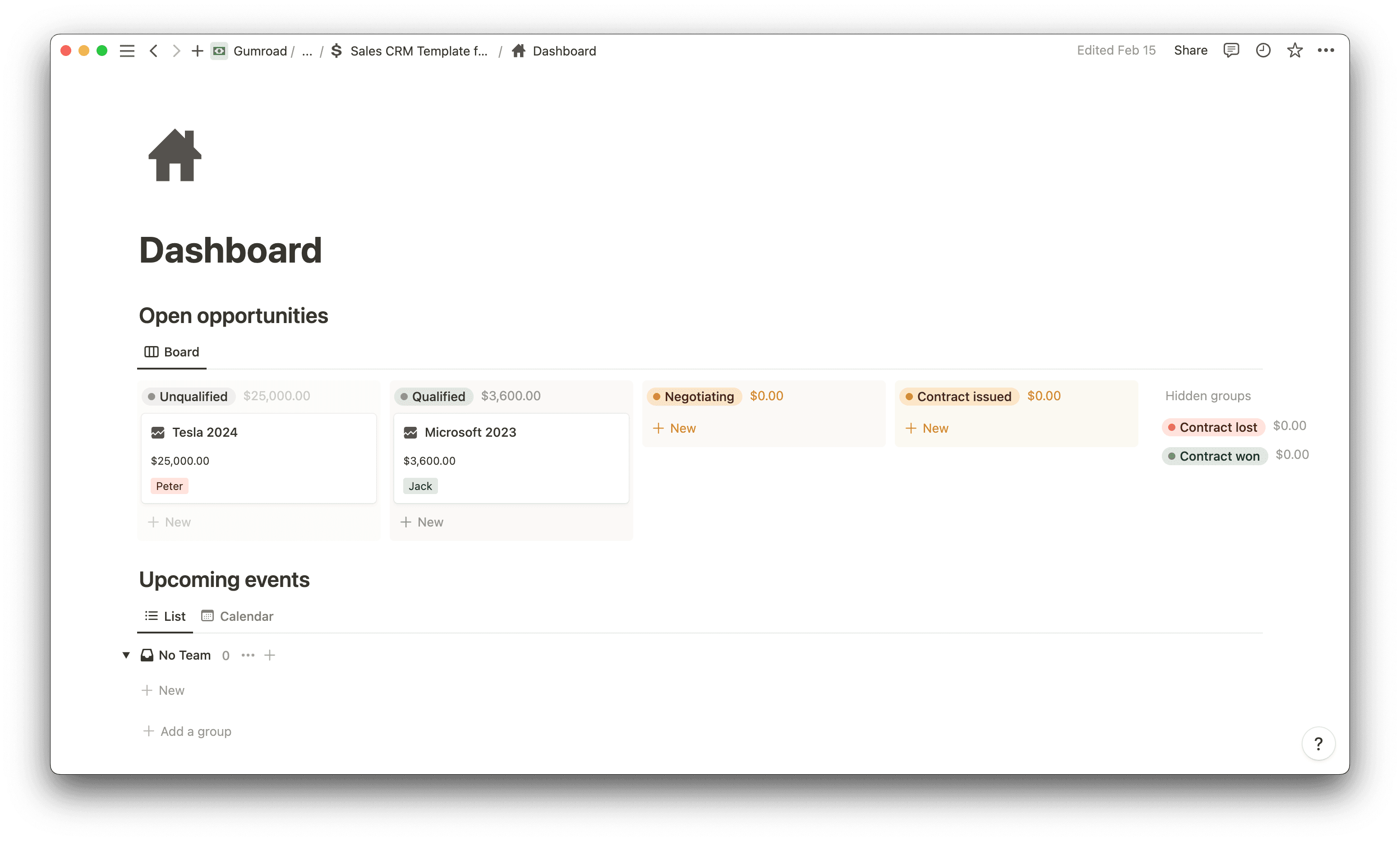Click the $3,600.00 value on Microsoft card
The width and height of the screenshot is (1400, 841).
(429, 461)
